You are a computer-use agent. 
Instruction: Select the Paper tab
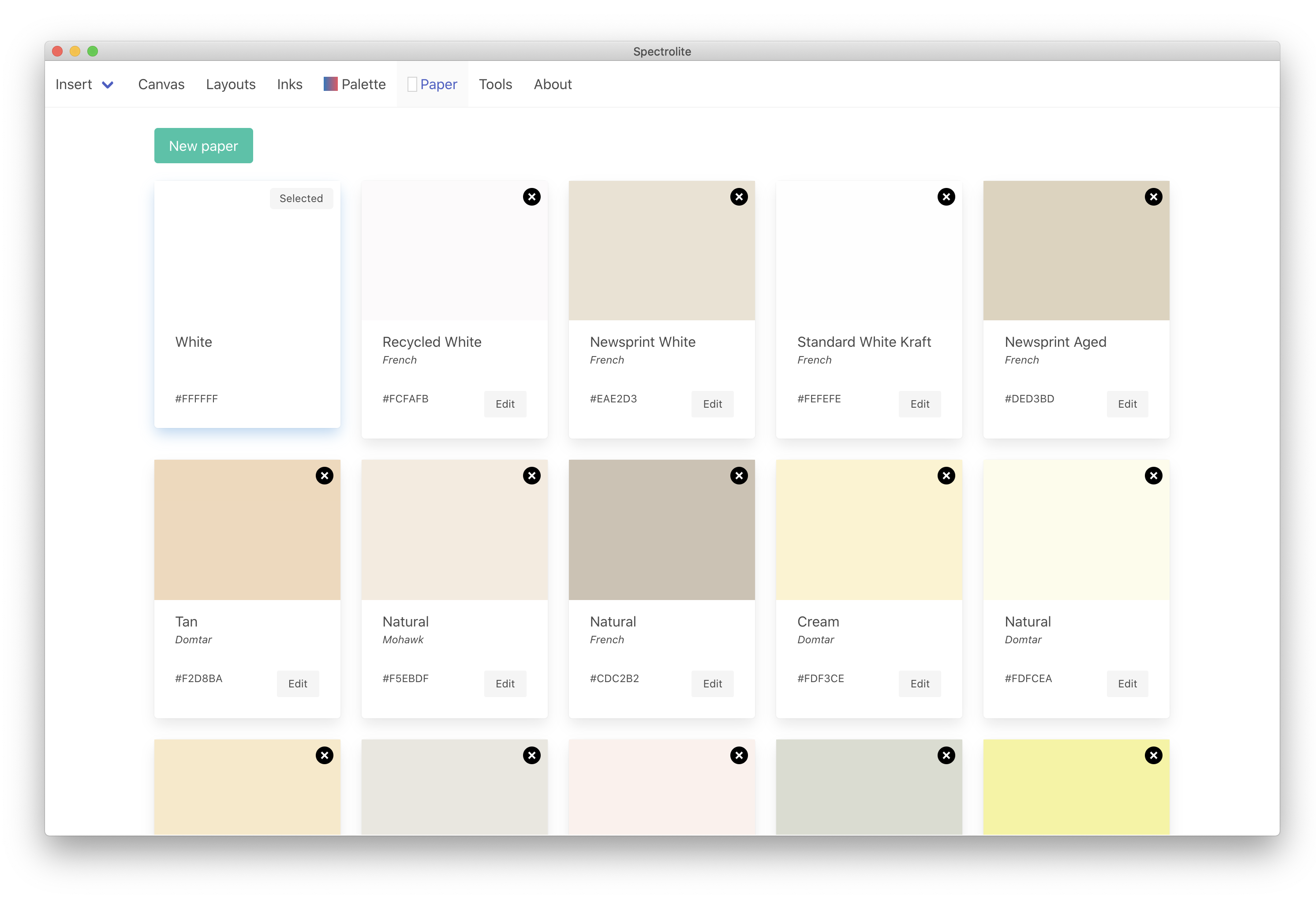[x=432, y=84]
